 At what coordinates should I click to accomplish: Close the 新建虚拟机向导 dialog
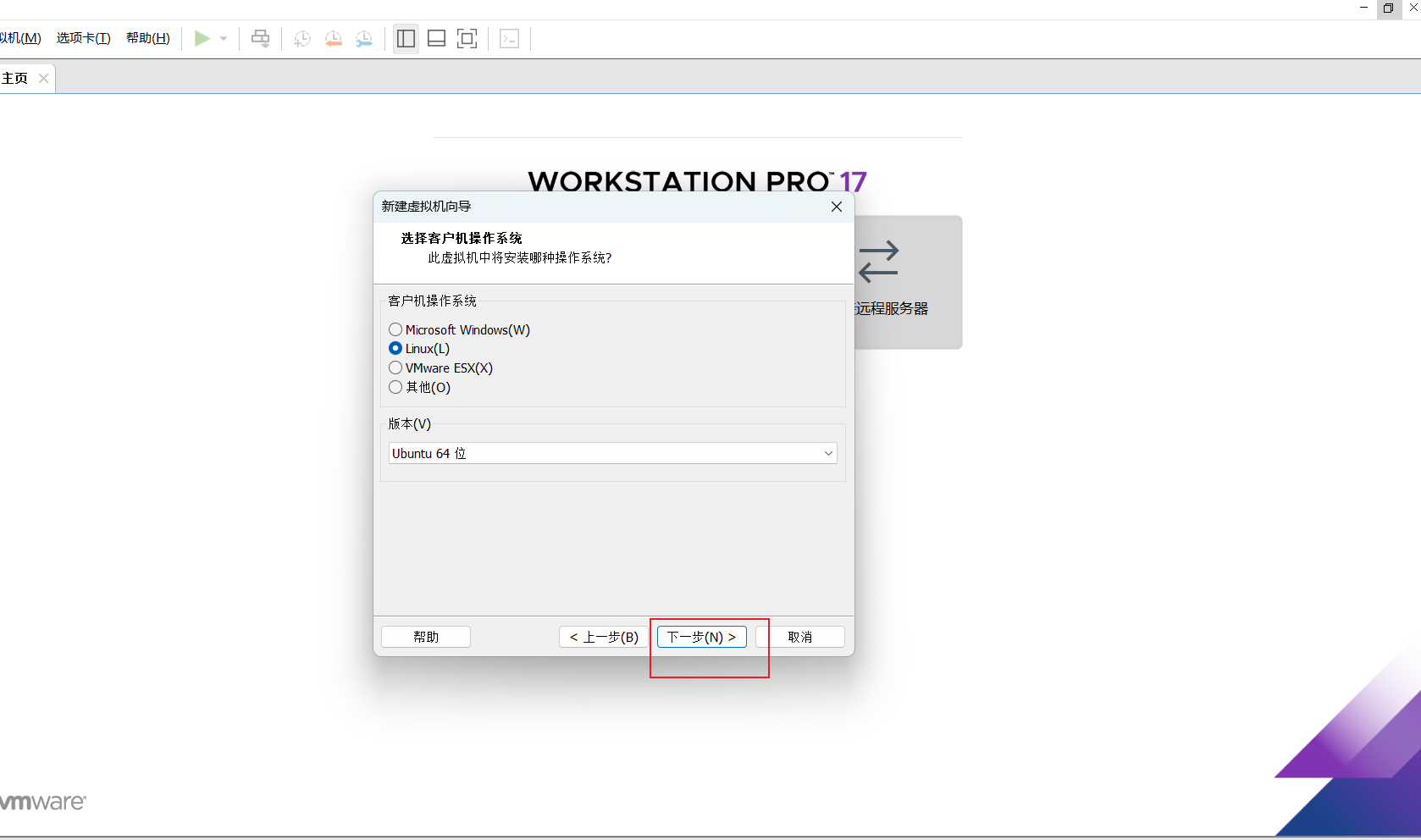837,207
